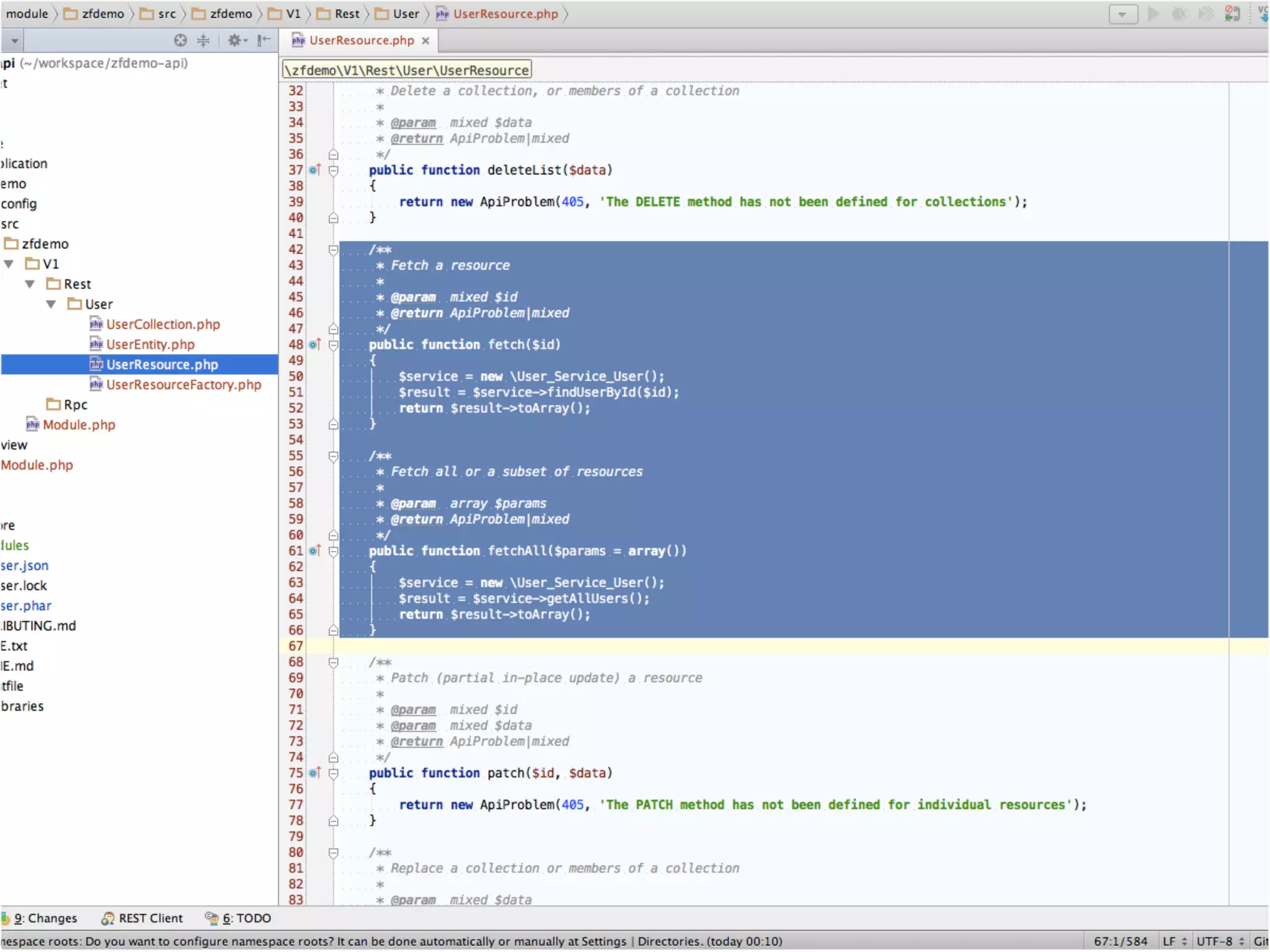The image size is (1270, 952).
Task: Click the run play icon in toolbar
Action: (x=1153, y=14)
